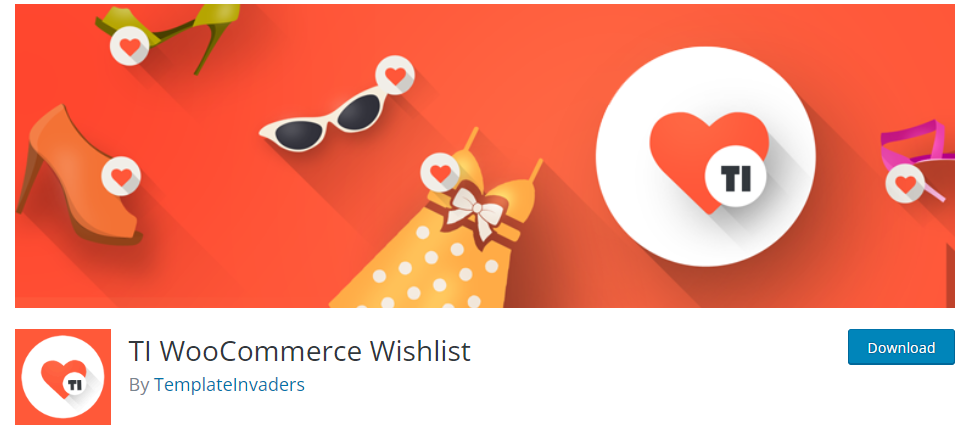Click the small TI badge on the large heart
973x437 pixels.
[x=735, y=177]
